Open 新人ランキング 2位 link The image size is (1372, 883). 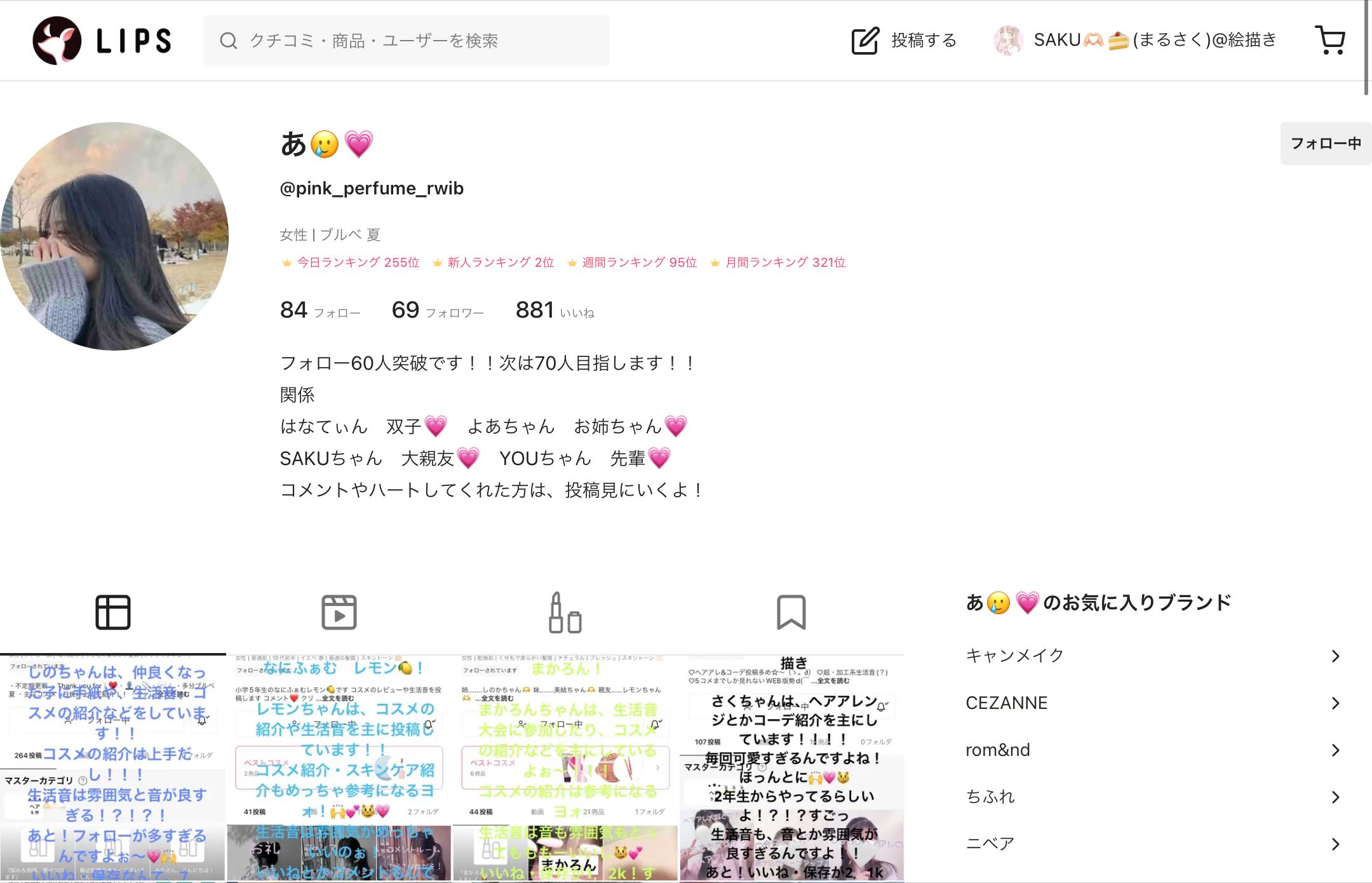[x=499, y=262]
